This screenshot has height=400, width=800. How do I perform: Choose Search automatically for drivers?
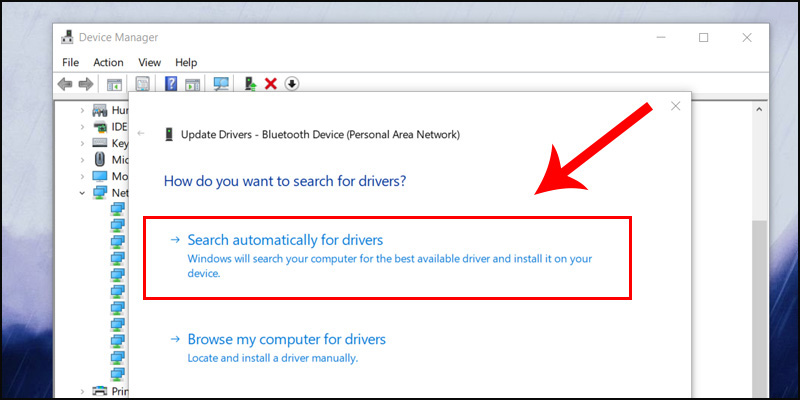388,258
